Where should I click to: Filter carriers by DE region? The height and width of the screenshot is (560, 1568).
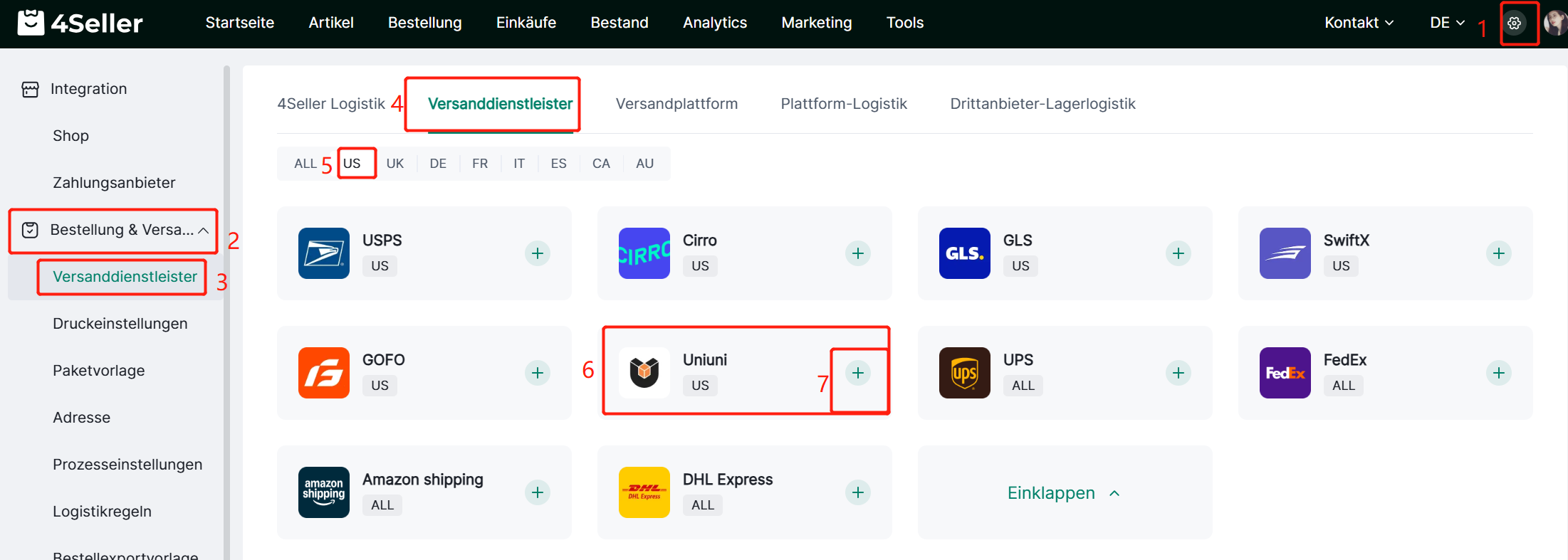point(438,164)
